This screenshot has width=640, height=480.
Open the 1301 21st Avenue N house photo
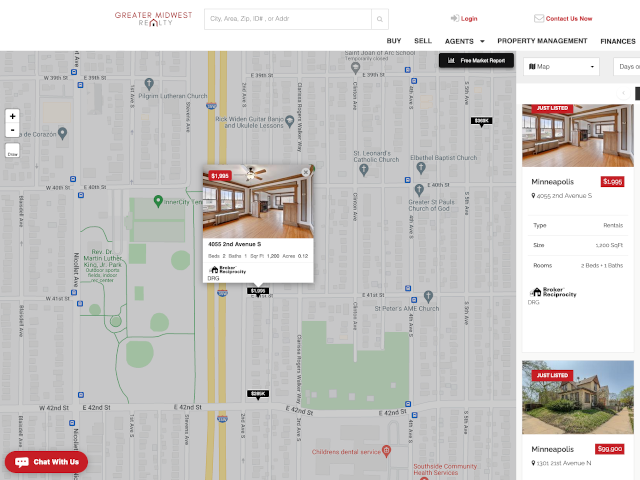[578, 397]
